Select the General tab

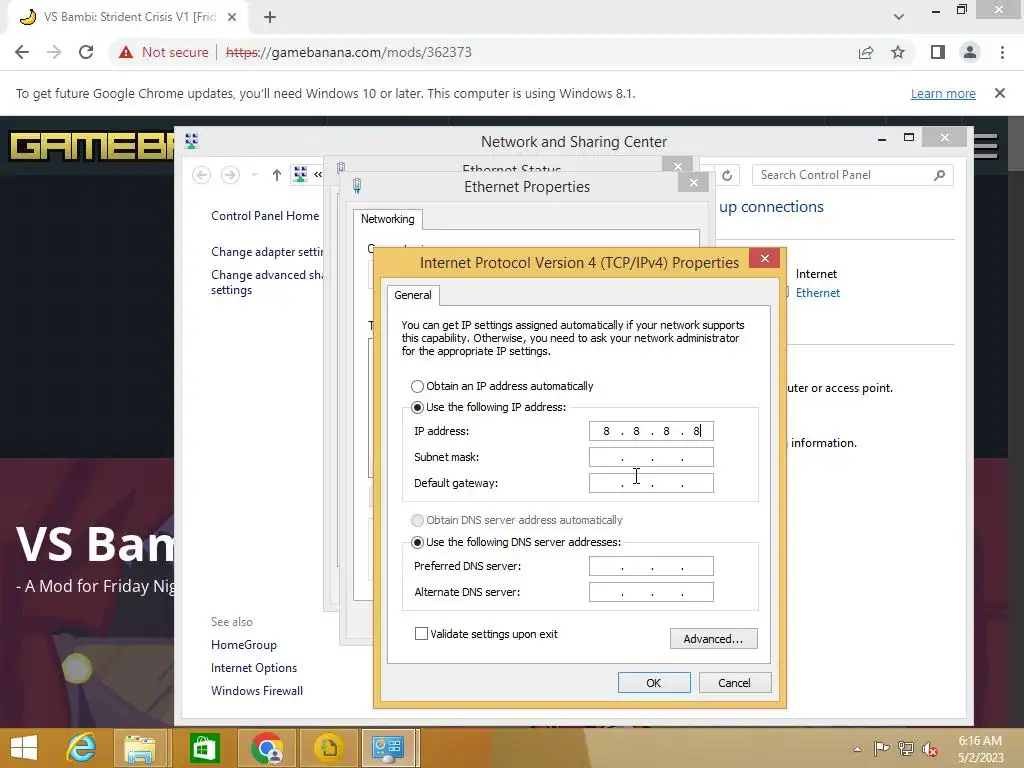pos(413,295)
